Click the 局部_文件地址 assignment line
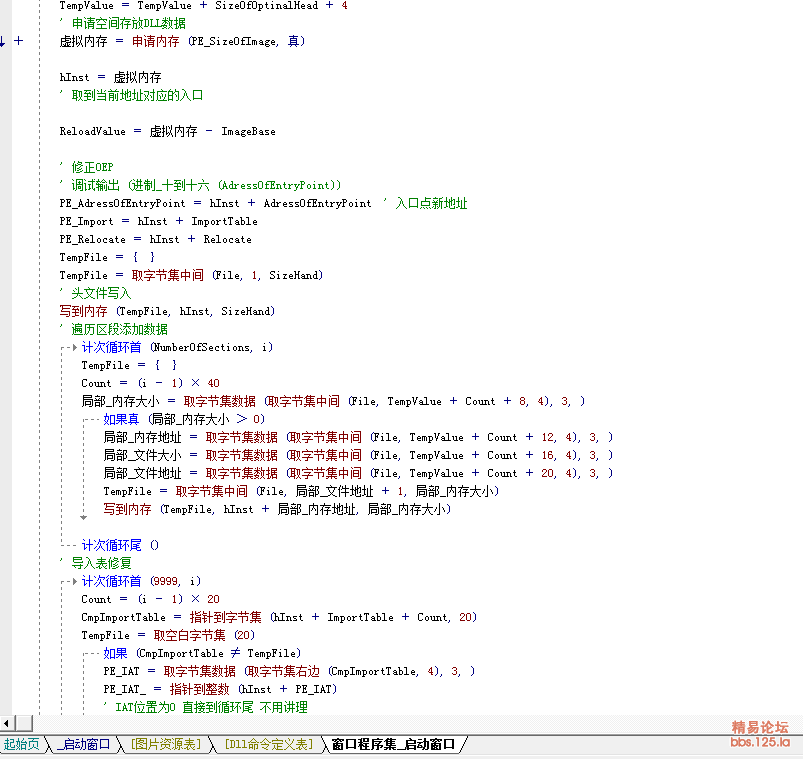Viewport: 803px width, 759px height. pyautogui.click(x=358, y=473)
